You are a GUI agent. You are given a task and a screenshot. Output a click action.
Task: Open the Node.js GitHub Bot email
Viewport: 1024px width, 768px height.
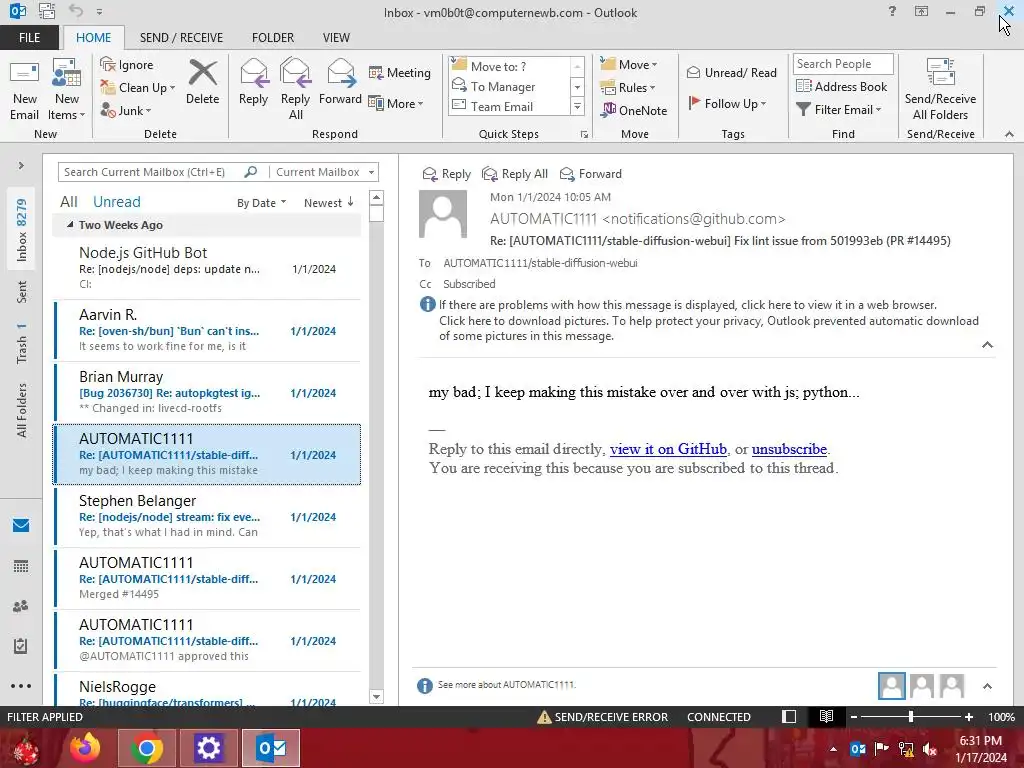click(206, 268)
